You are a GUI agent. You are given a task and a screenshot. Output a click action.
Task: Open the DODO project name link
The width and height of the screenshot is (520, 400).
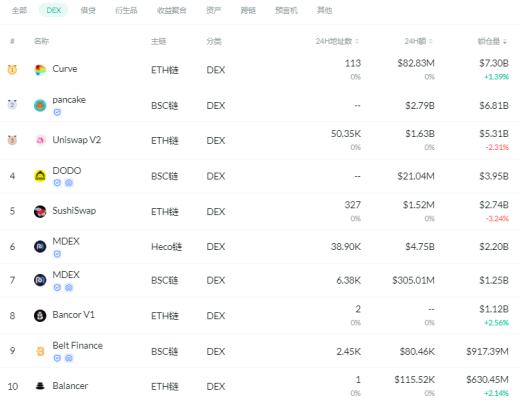67,170
